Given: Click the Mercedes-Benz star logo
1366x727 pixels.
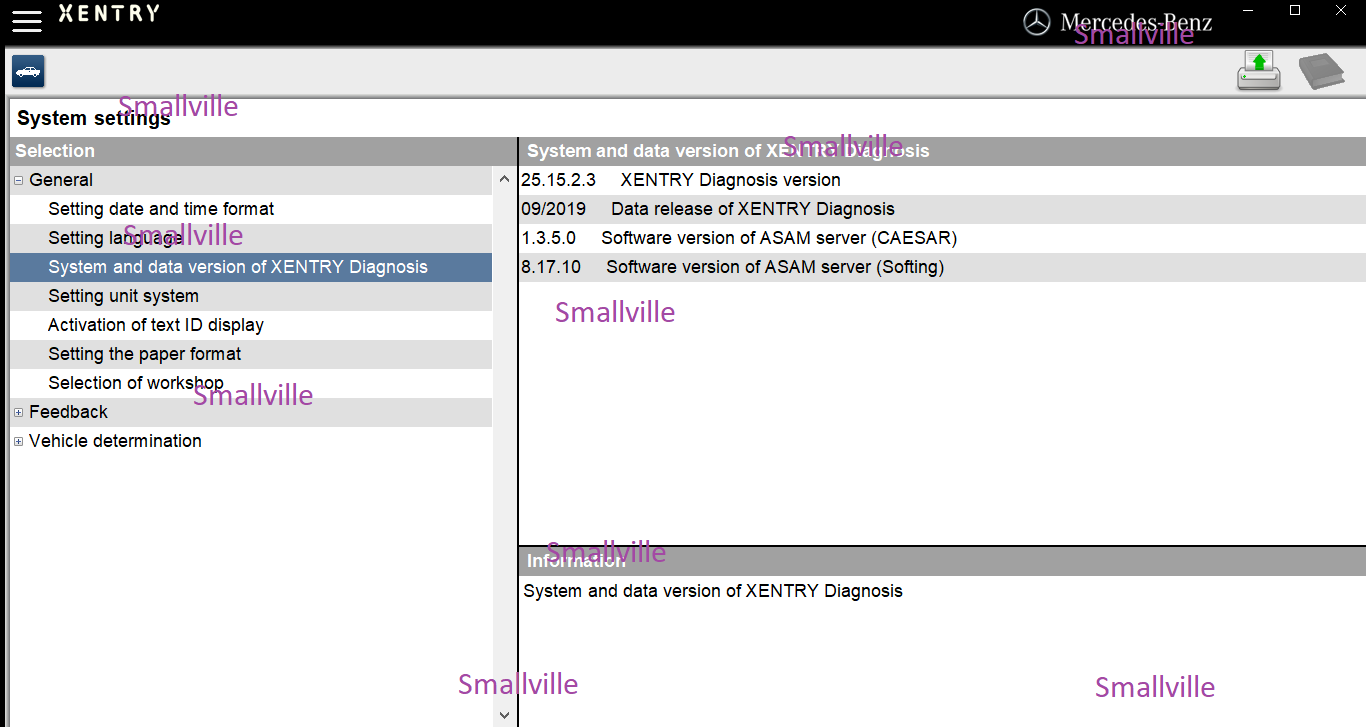Looking at the screenshot, I should (x=1037, y=22).
